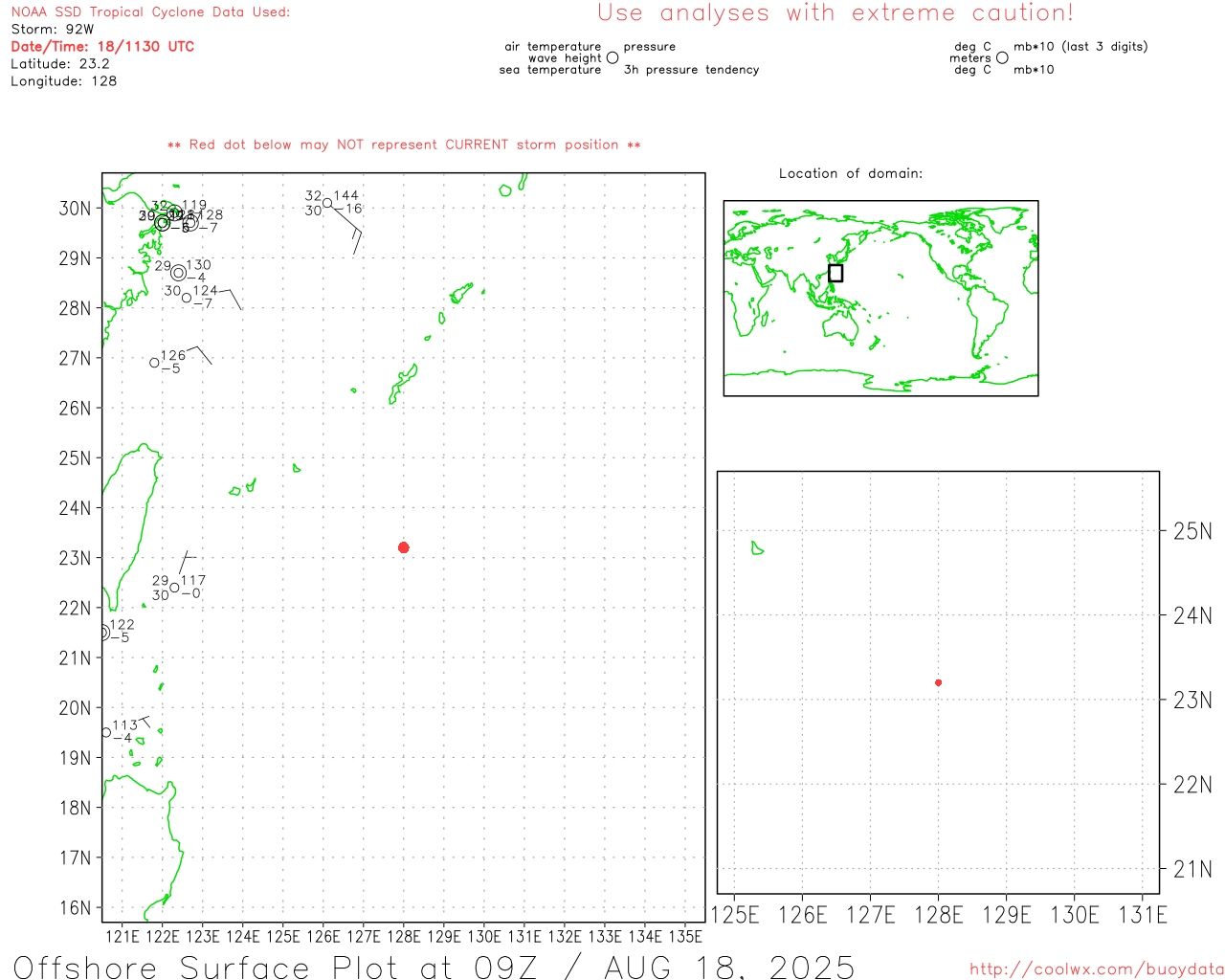The height and width of the screenshot is (980, 1225).
Task: Click 'NOAA SSD Tropical Cyclone Data Used:' heading
Action: coord(150,12)
